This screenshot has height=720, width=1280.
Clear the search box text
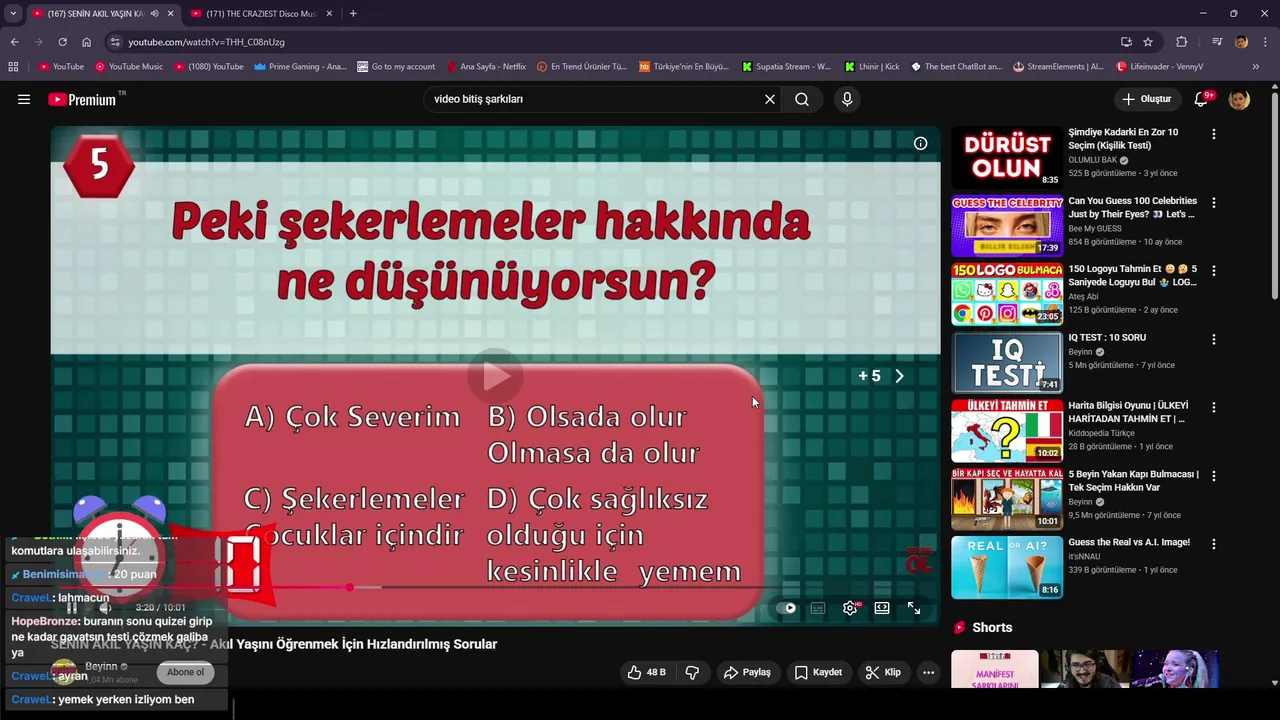point(770,99)
